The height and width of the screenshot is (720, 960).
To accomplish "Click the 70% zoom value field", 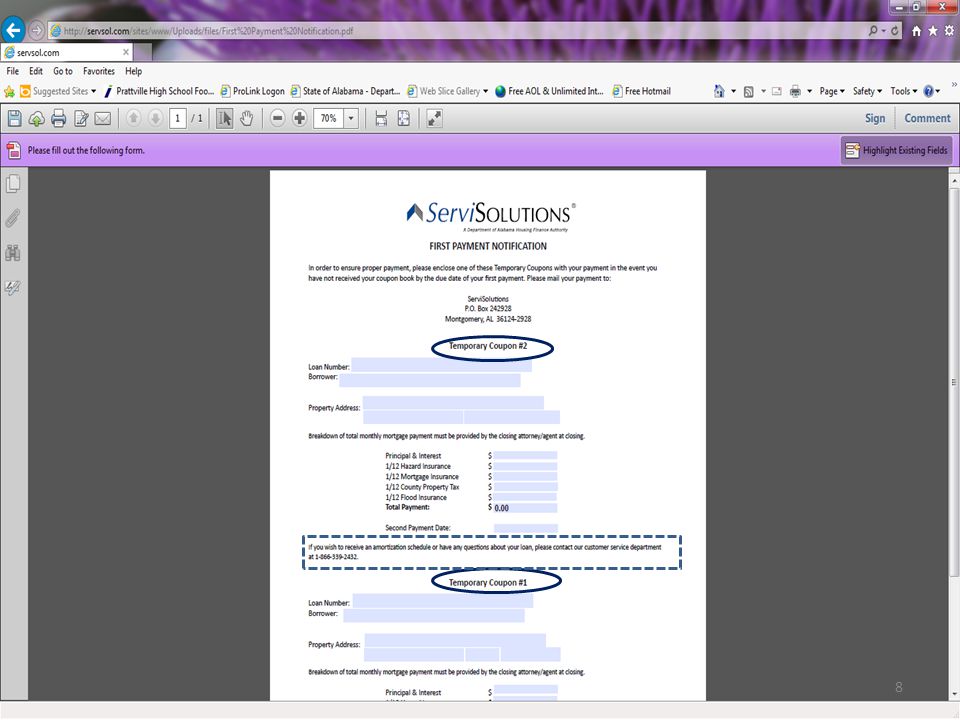I will pyautogui.click(x=329, y=118).
